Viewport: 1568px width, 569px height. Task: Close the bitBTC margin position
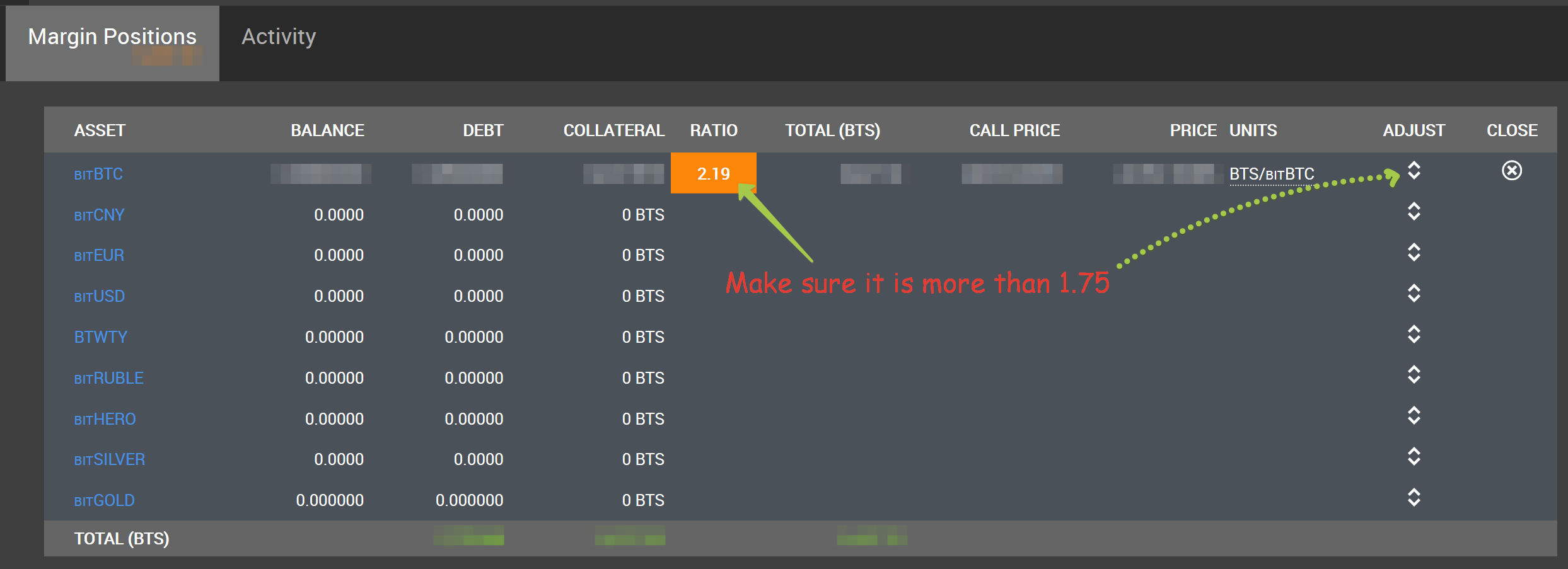pyautogui.click(x=1512, y=171)
